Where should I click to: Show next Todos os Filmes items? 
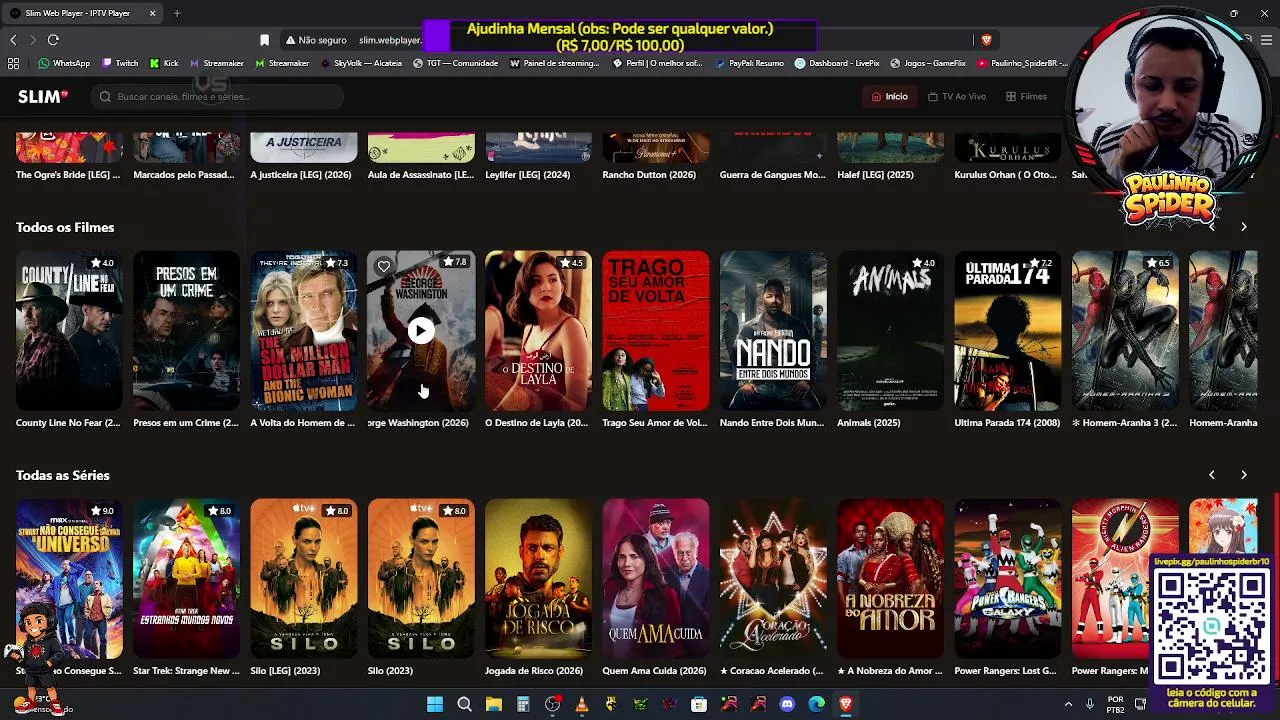pos(1244,227)
